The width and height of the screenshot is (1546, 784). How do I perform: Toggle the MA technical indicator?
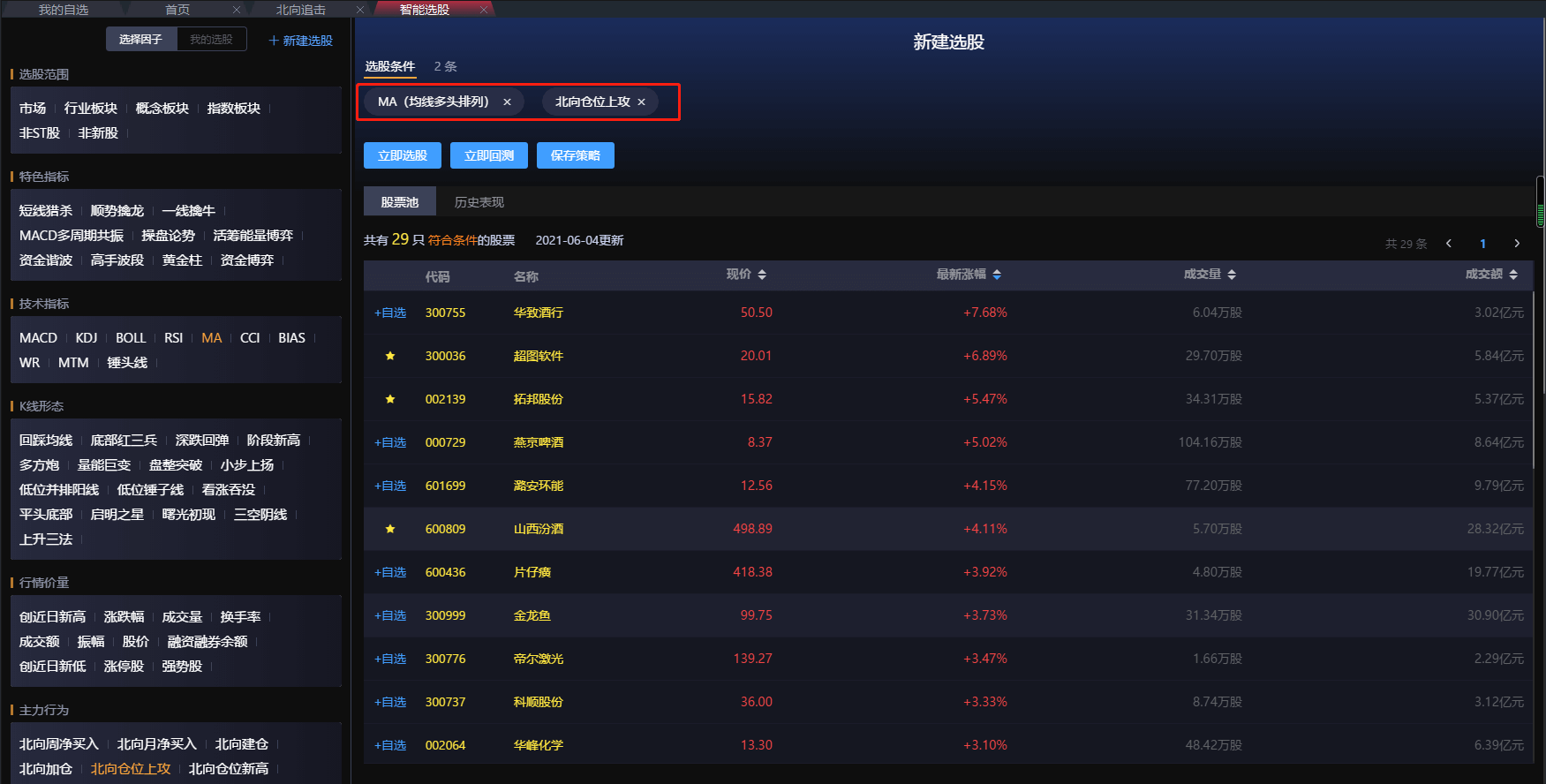pos(212,338)
